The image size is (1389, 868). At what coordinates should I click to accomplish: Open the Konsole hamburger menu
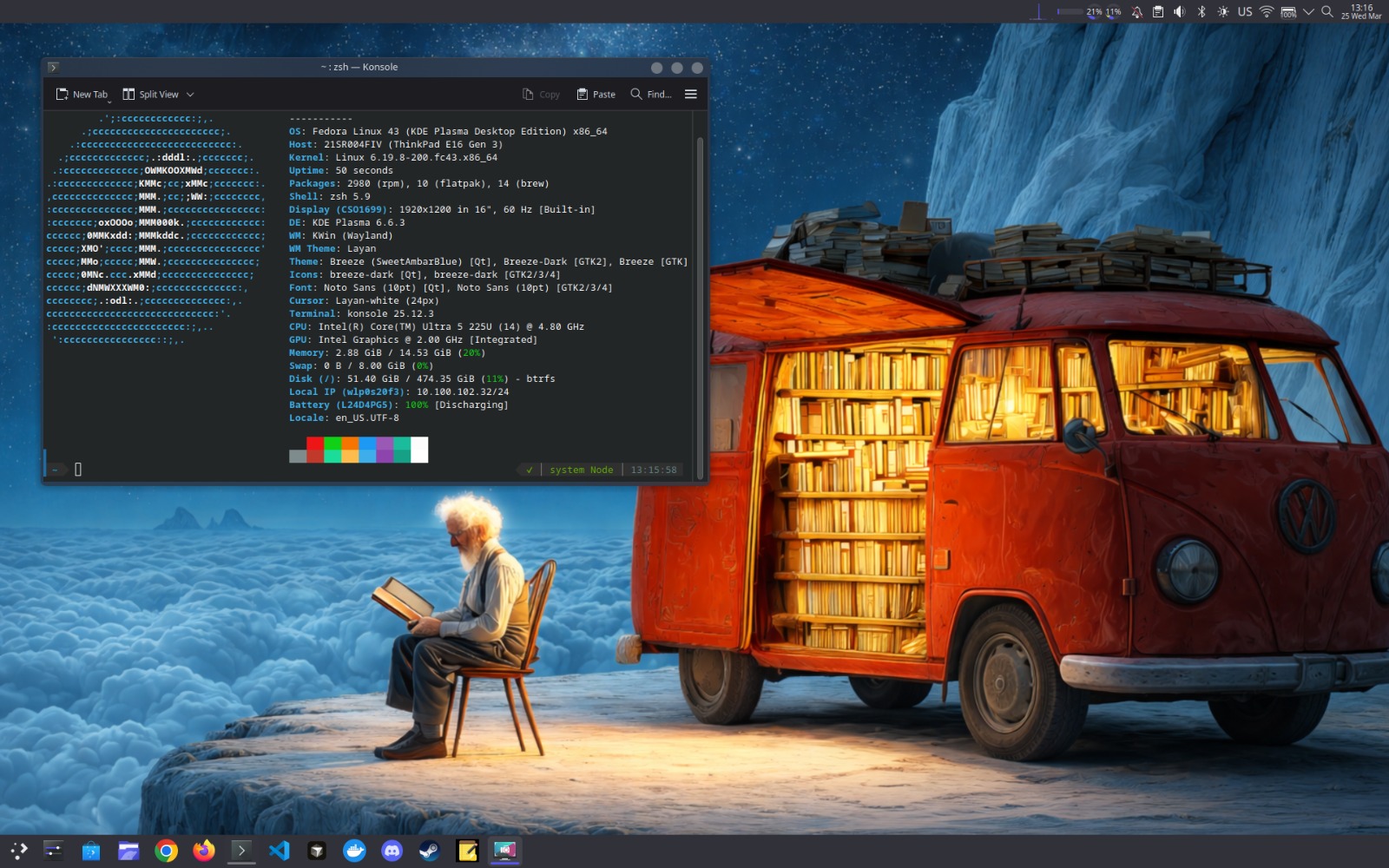pyautogui.click(x=690, y=94)
